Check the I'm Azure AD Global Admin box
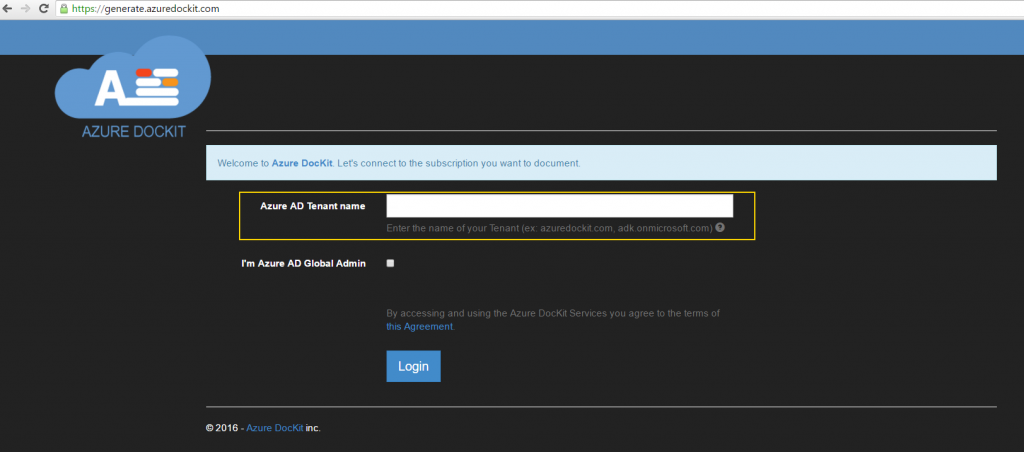This screenshot has width=1024, height=452. [x=391, y=263]
